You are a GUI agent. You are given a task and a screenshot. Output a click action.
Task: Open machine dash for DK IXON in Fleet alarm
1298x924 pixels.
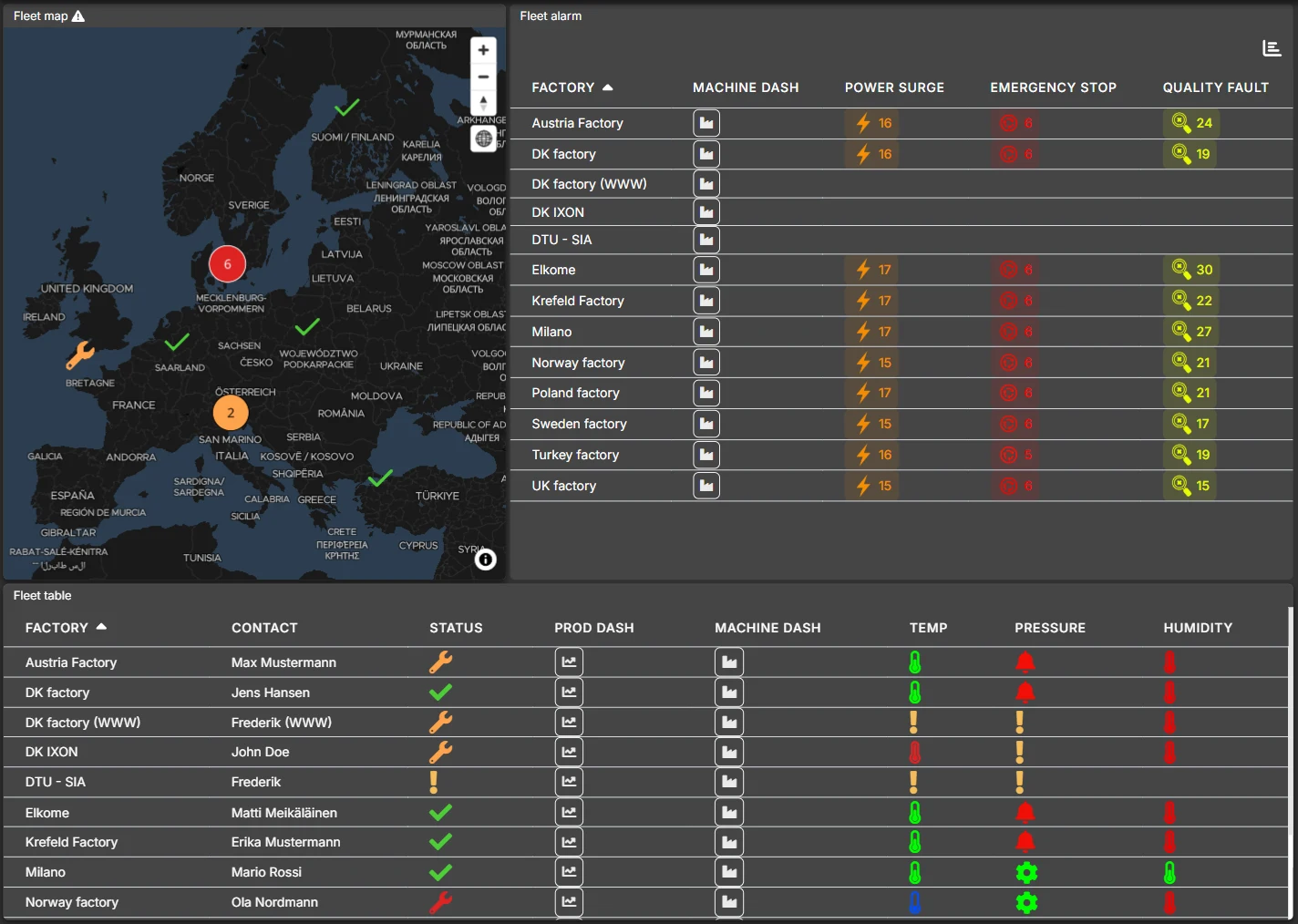(x=706, y=212)
